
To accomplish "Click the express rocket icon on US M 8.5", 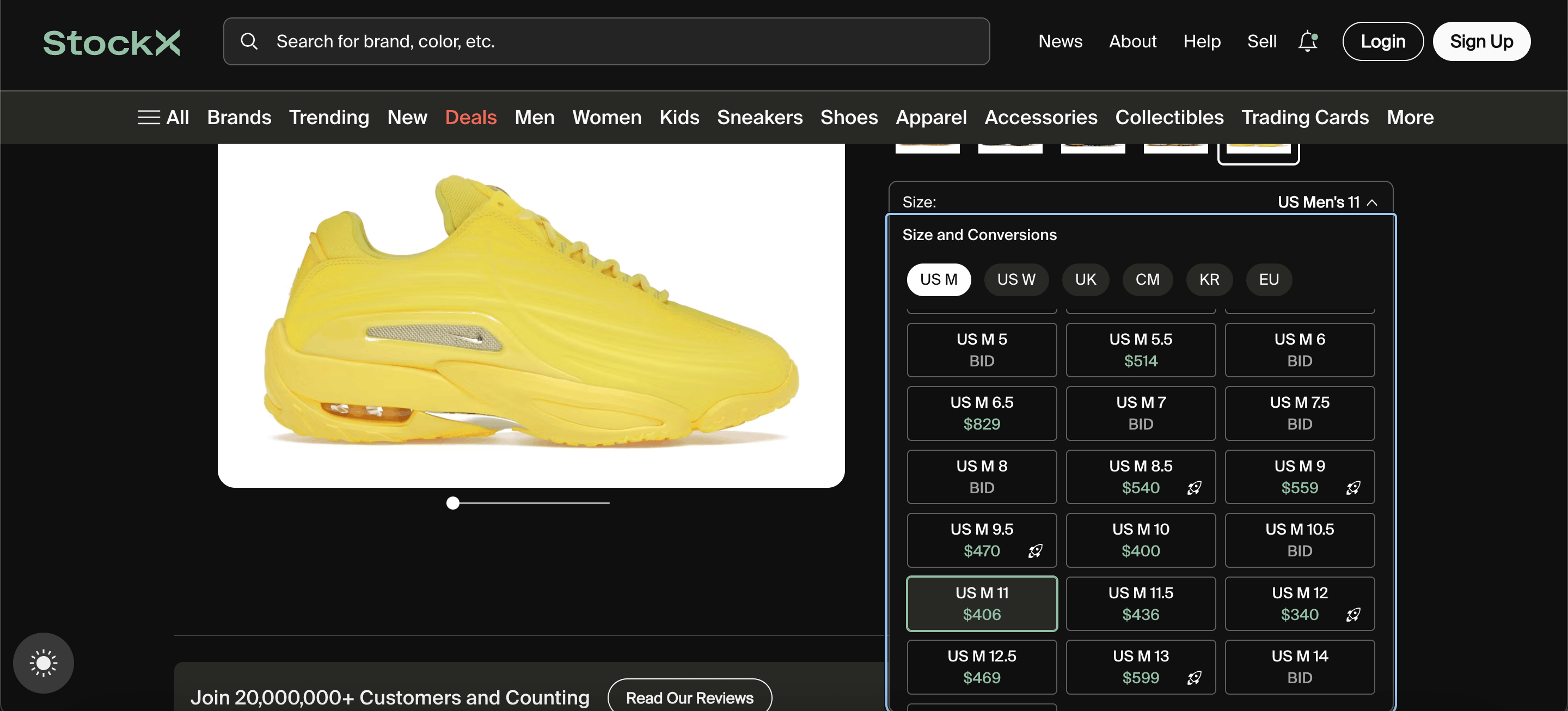I will 1195,488.
